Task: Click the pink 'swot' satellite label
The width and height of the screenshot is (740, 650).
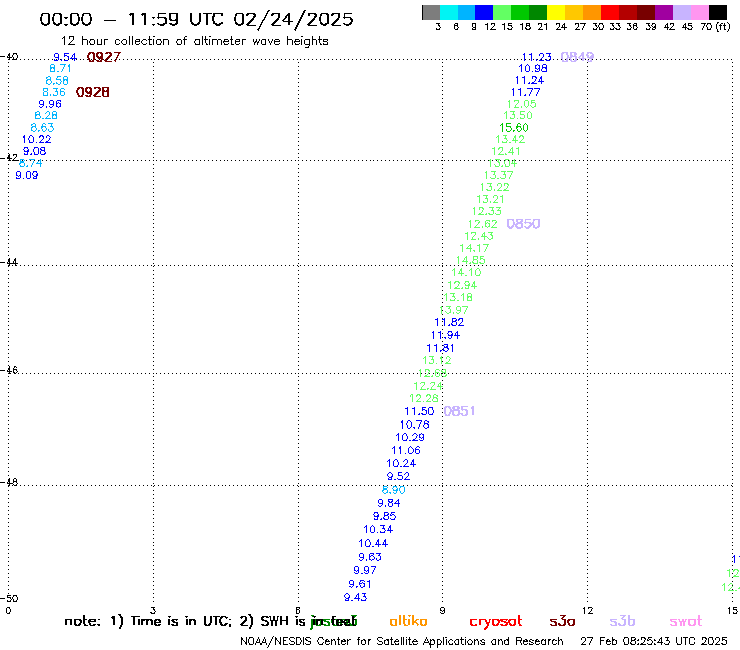Action: coord(686,622)
